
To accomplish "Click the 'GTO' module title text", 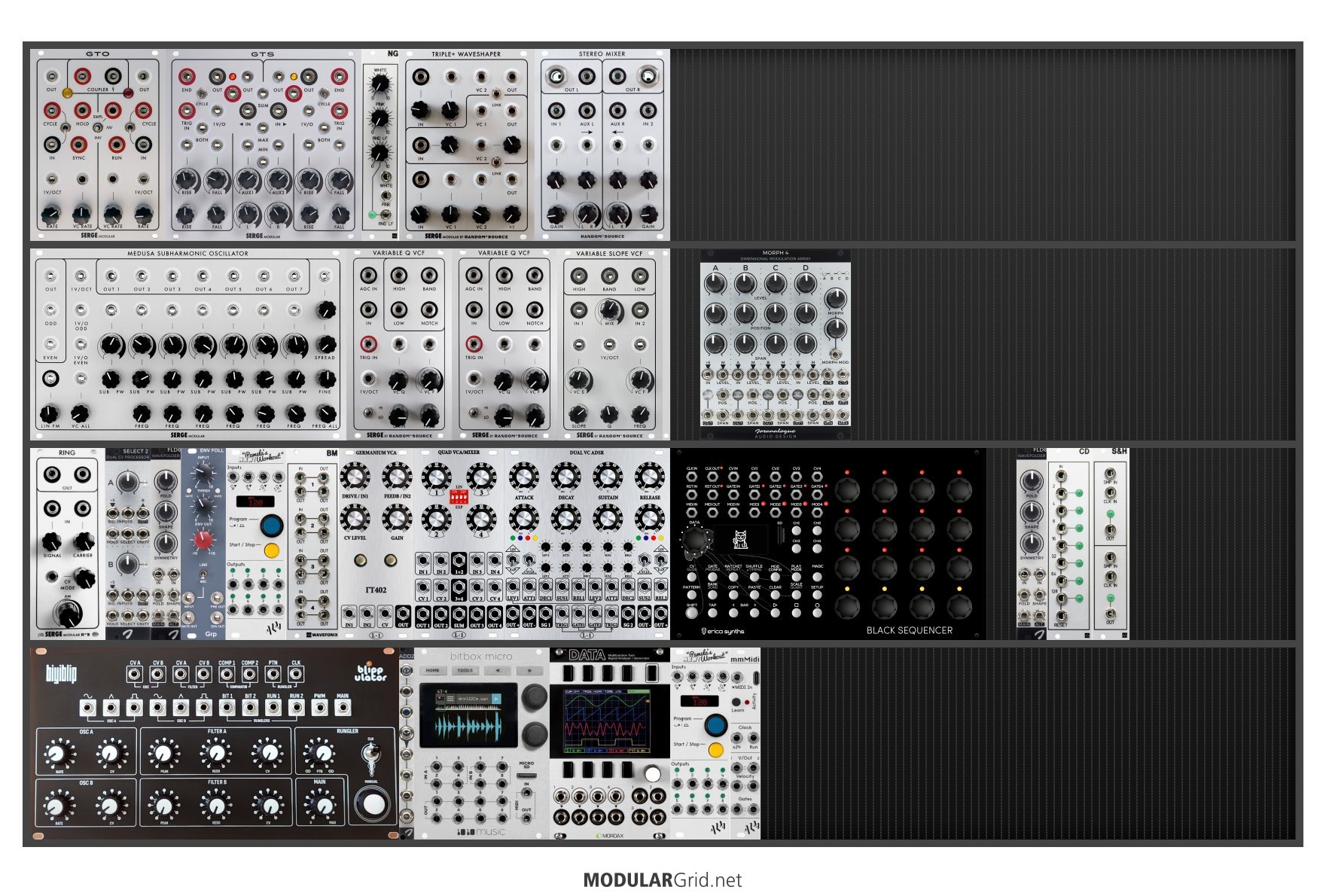I will tap(97, 54).
